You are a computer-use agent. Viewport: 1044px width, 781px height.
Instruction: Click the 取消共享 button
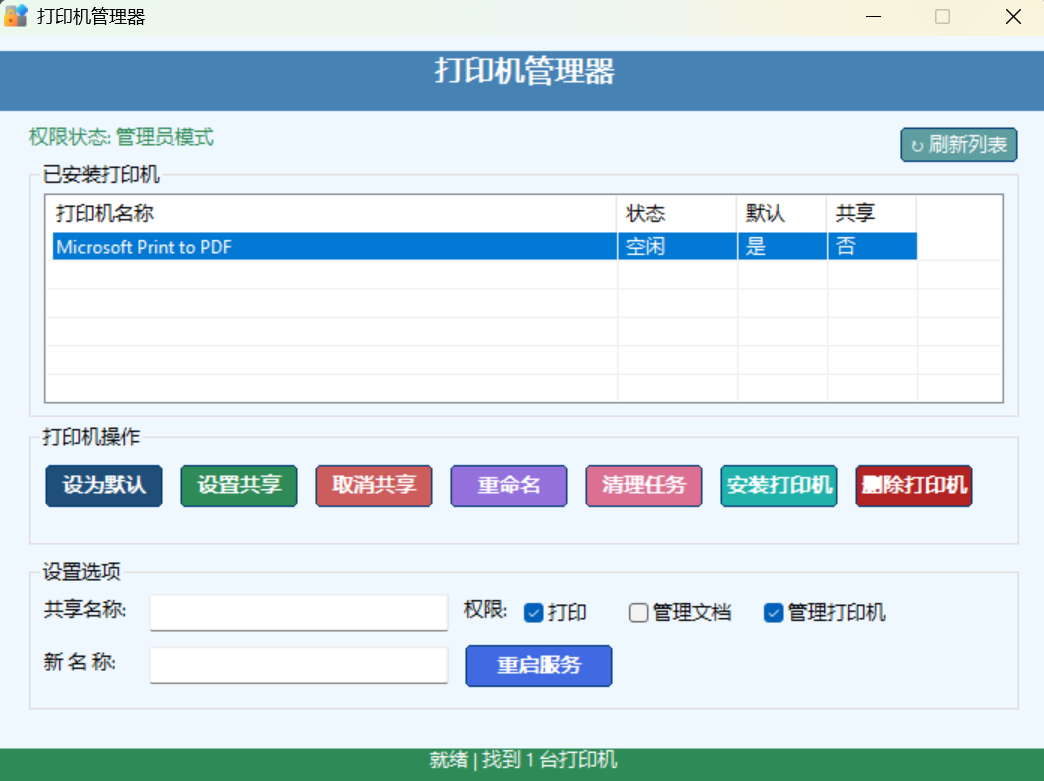point(373,486)
